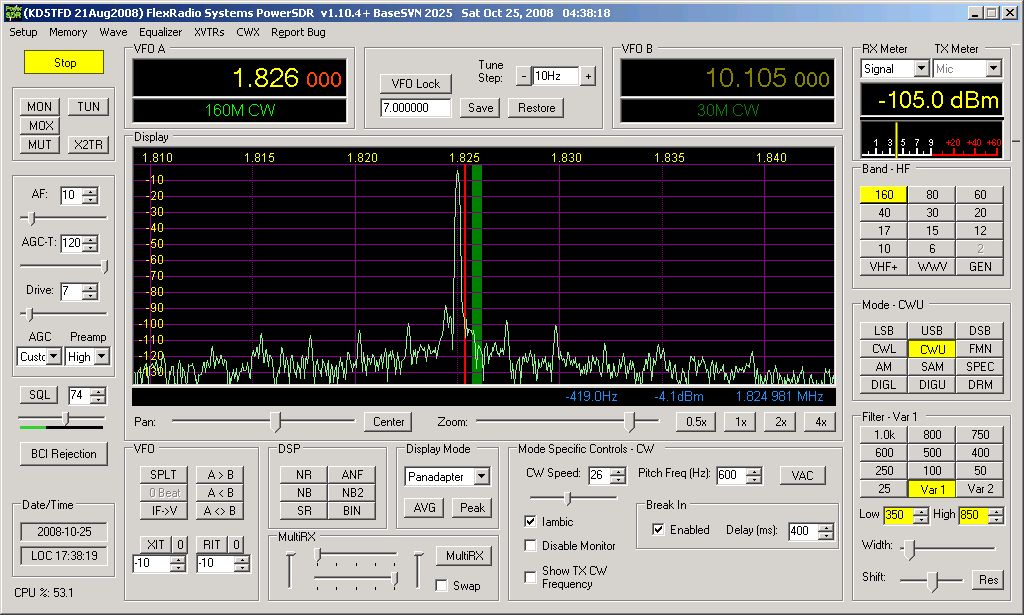Image resolution: width=1024 pixels, height=615 pixels.
Task: Click the VFO Lock button
Action: click(x=415, y=84)
